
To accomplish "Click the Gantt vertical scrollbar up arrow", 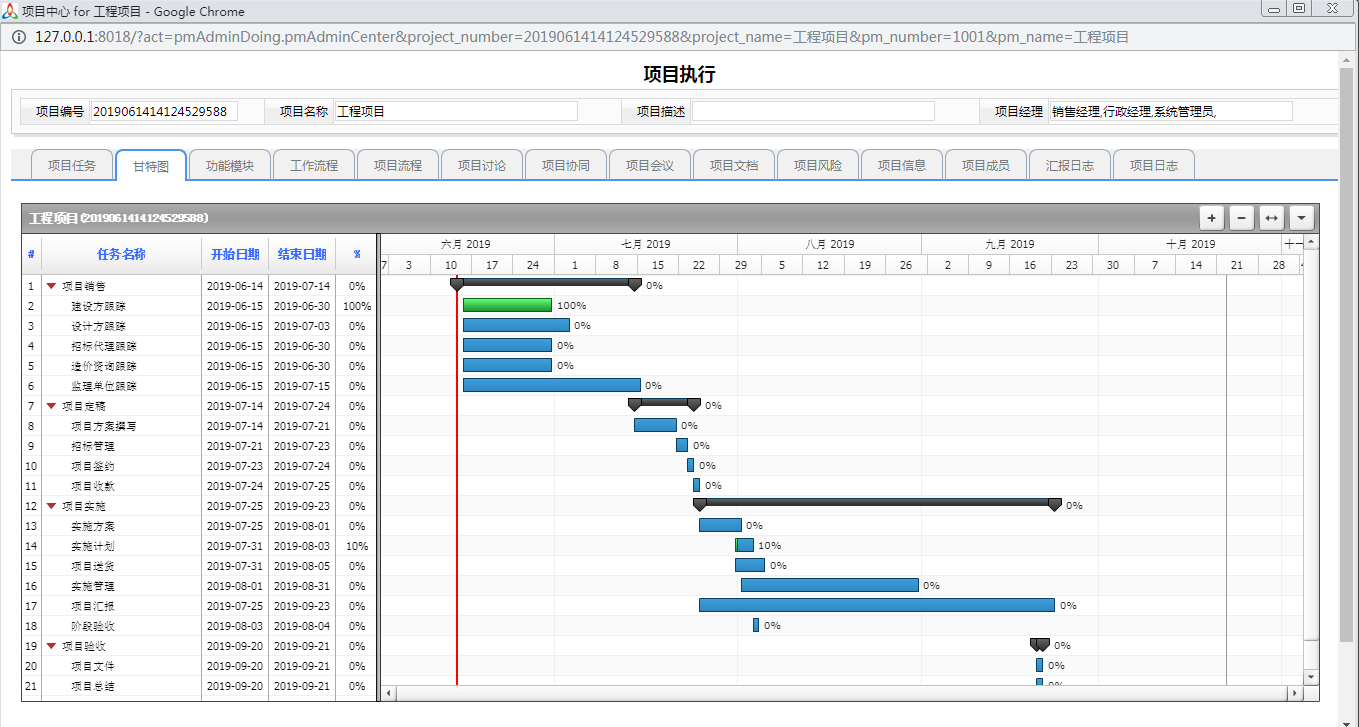I will pyautogui.click(x=1311, y=256).
